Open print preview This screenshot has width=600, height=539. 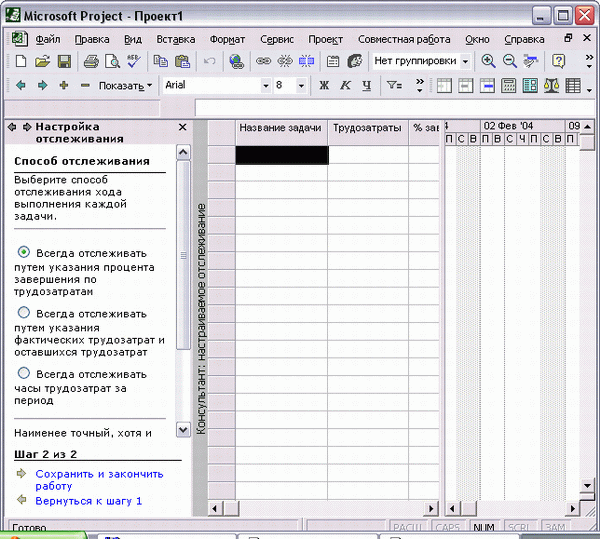pos(113,61)
